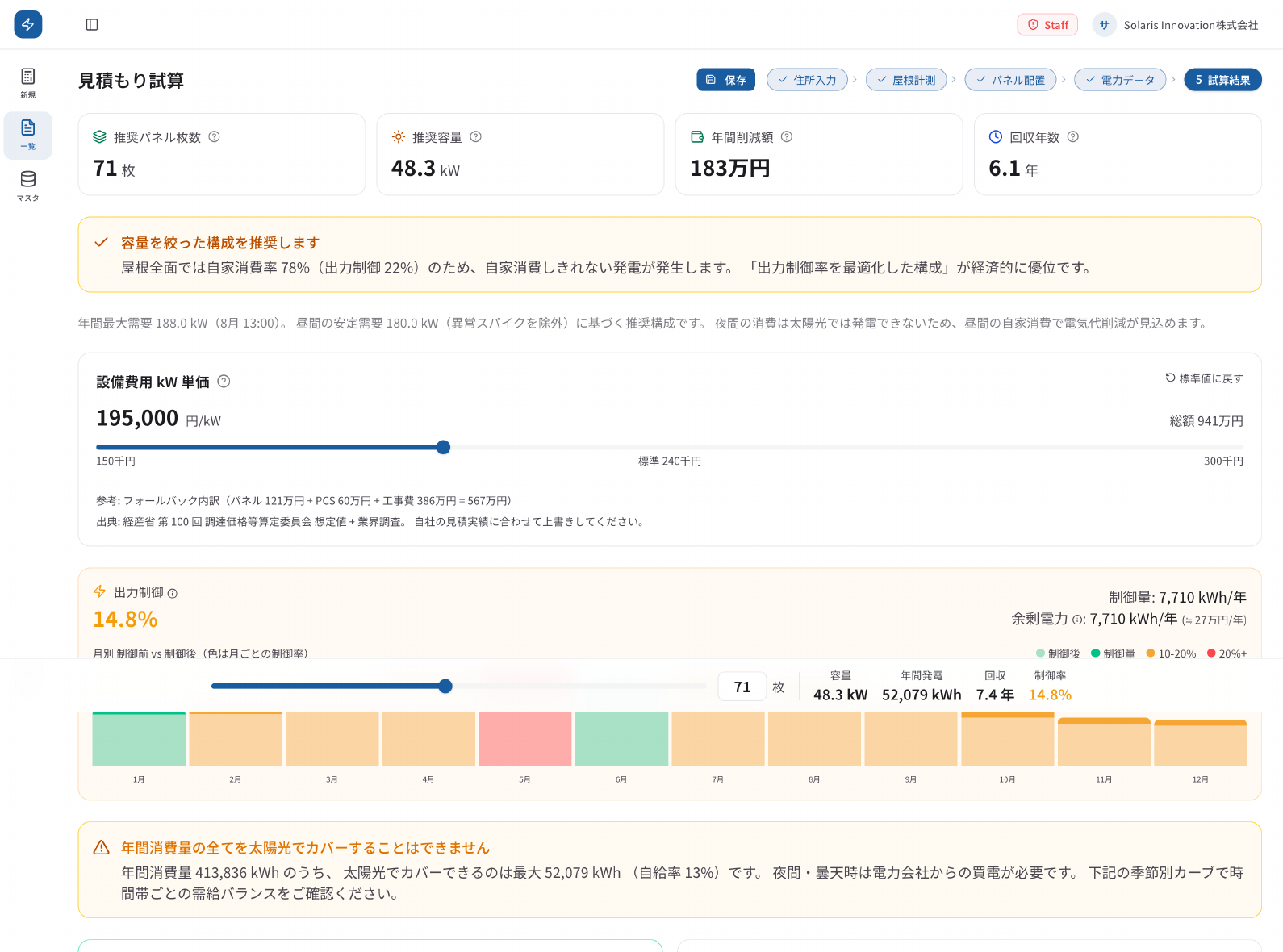
Task: Toggle the sidebar panel icon
Action: pos(92,25)
